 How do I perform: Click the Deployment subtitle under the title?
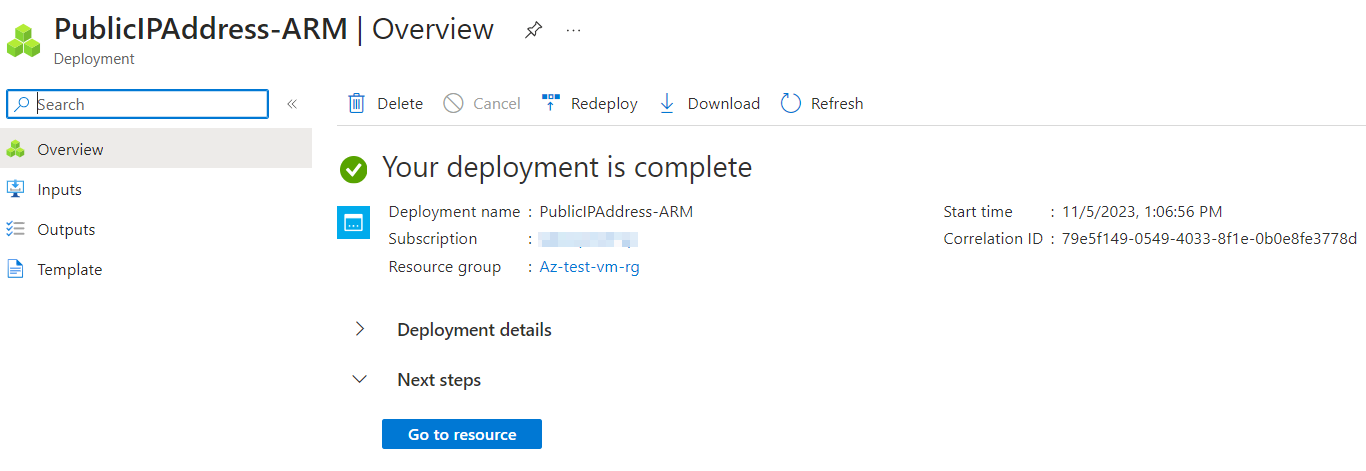[x=94, y=59]
